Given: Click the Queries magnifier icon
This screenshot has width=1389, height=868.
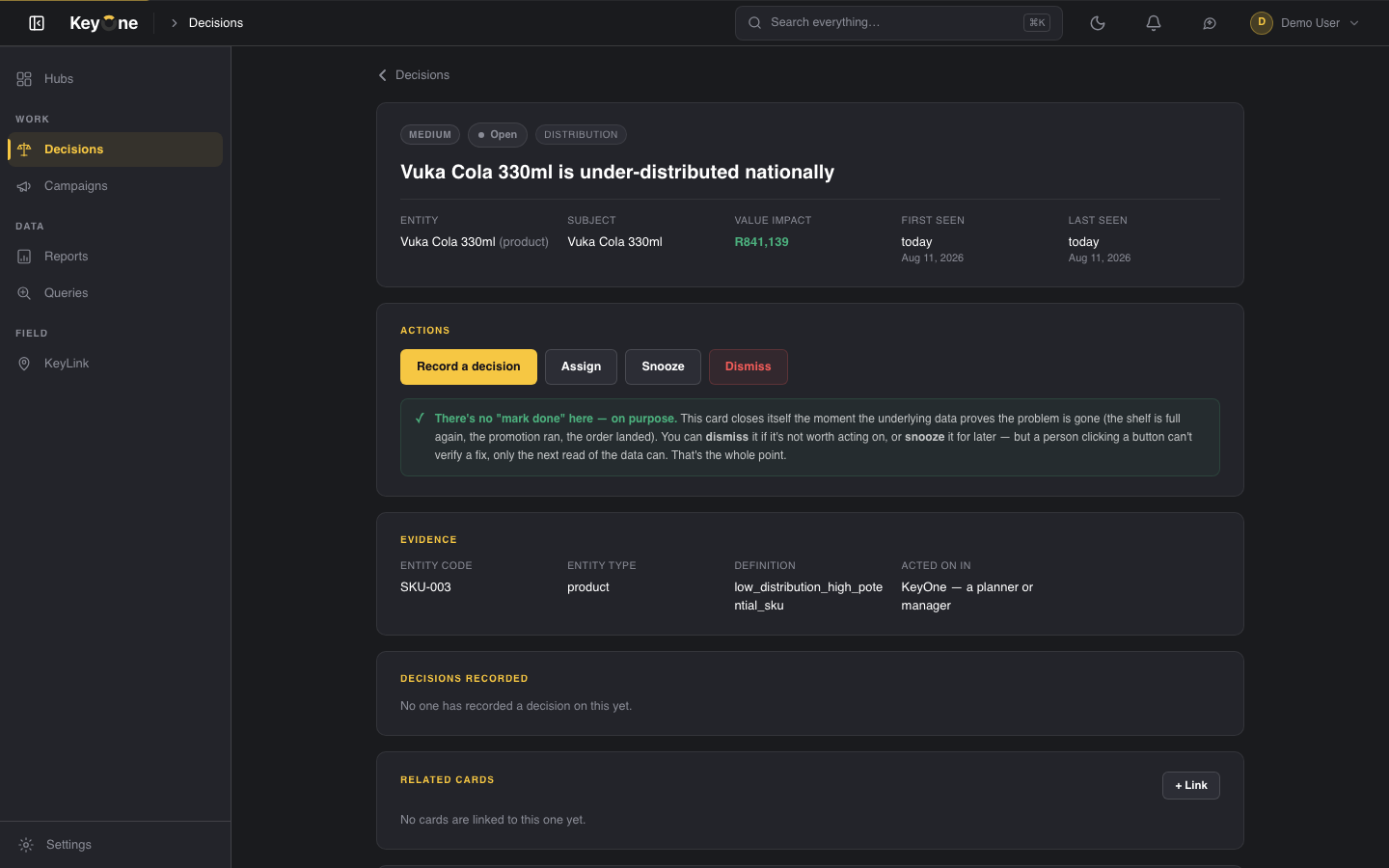Looking at the screenshot, I should [x=24, y=293].
